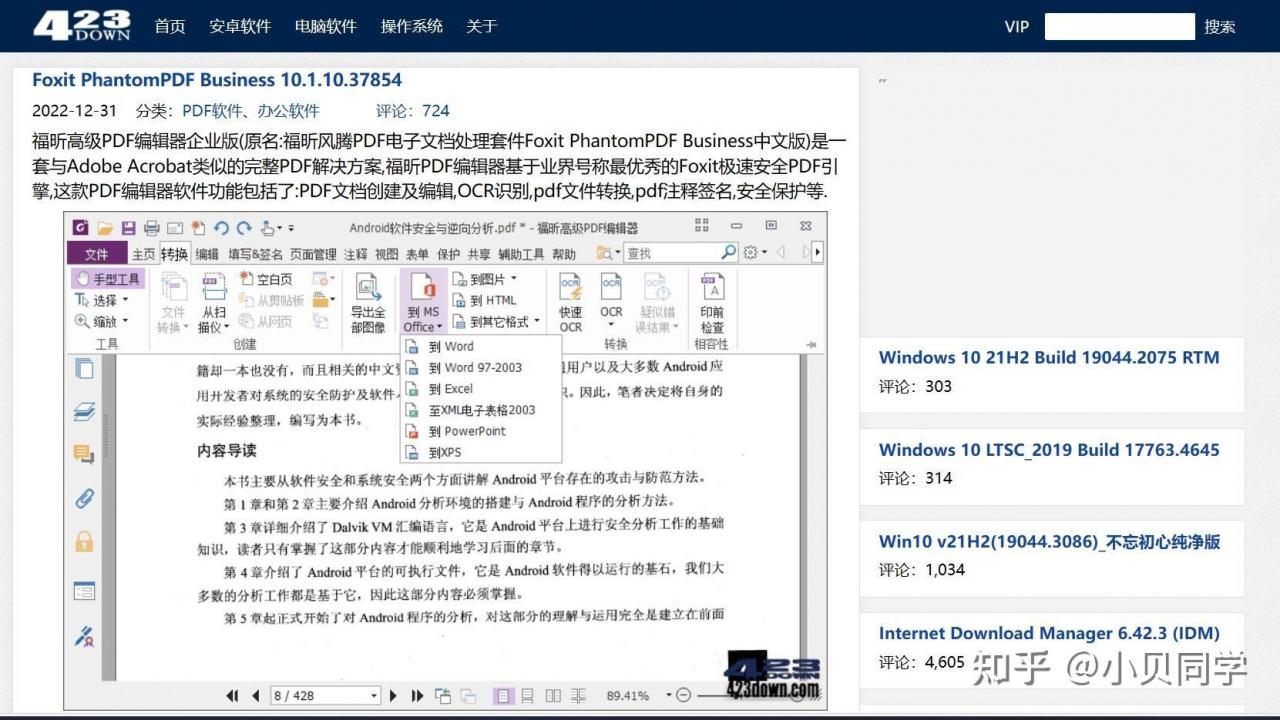
Task: Open Windows 10 21H2 Build 19044.2075 link
Action: click(1049, 357)
